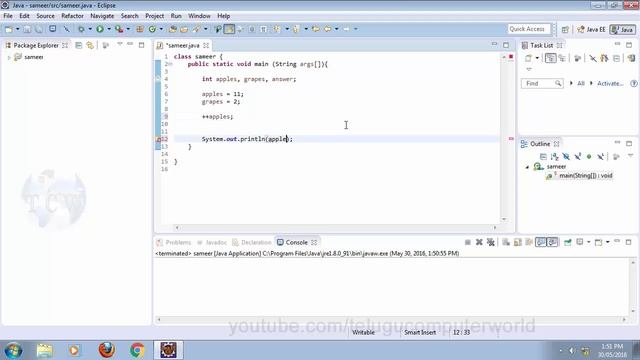The image size is (640, 360).
Task: Open the Refactor menu
Action: pos(72,16)
